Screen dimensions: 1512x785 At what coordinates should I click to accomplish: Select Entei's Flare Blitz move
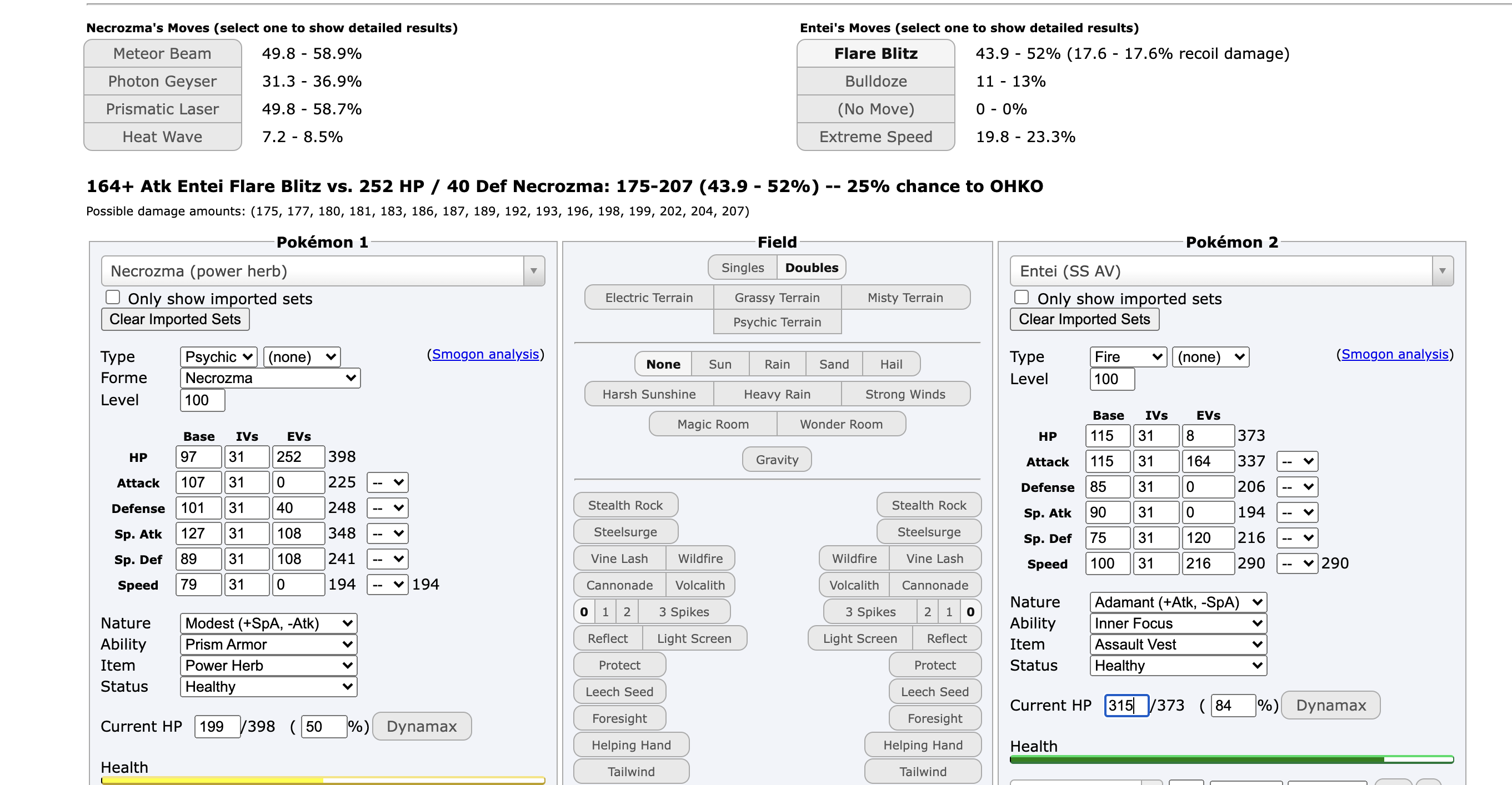tap(876, 53)
